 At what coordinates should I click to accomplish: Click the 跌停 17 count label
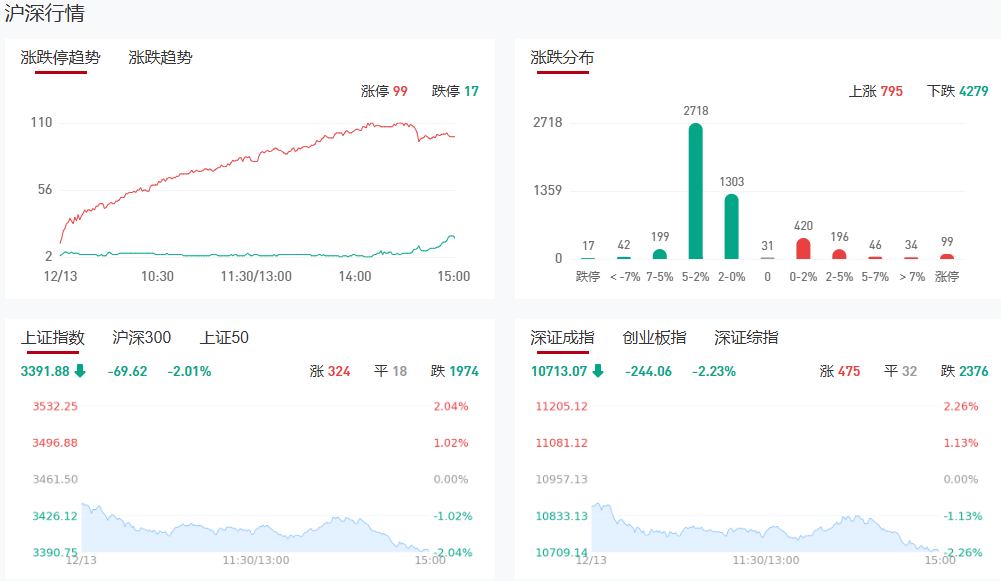pos(455,91)
